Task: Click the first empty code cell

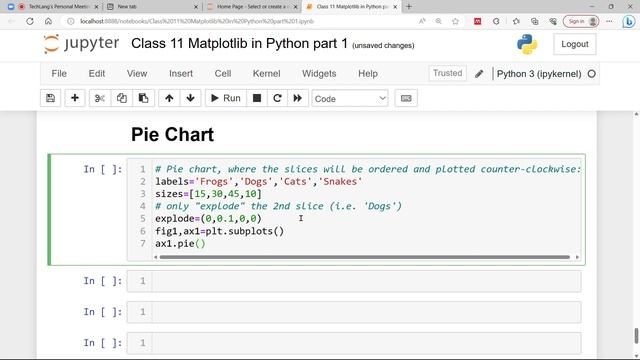Action: click(354, 281)
